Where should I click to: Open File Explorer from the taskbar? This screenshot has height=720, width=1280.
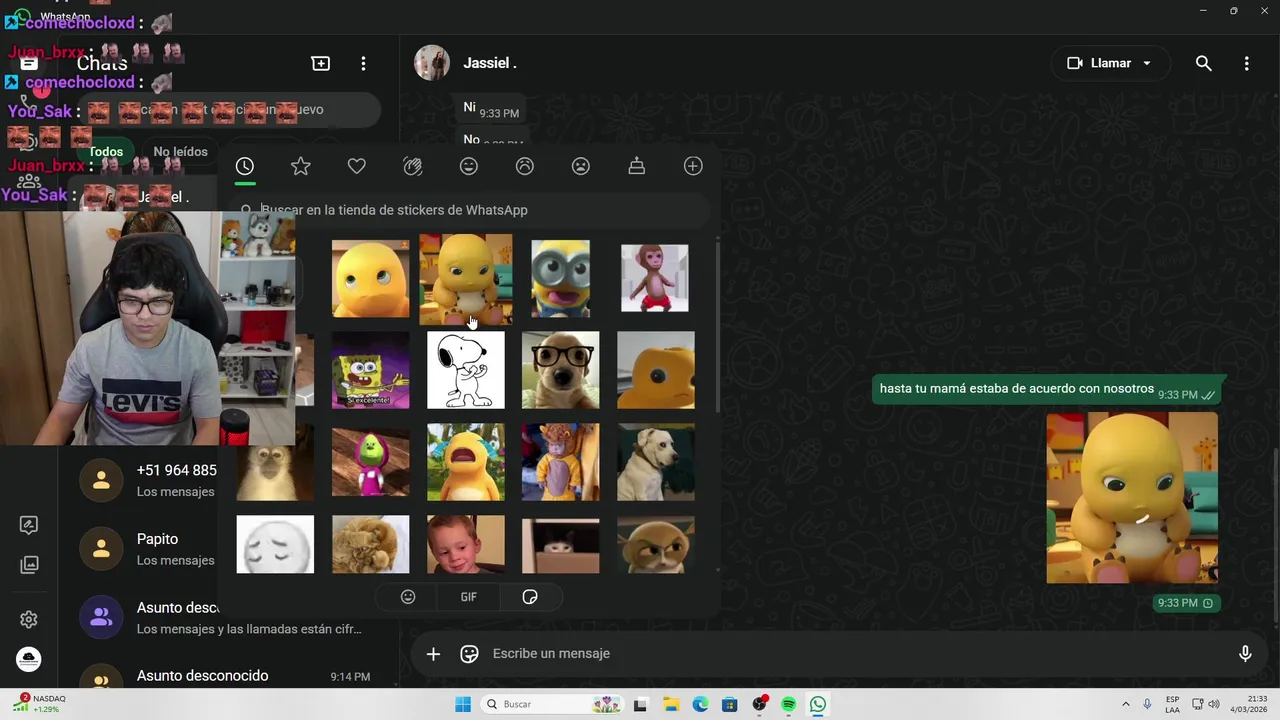(x=670, y=704)
